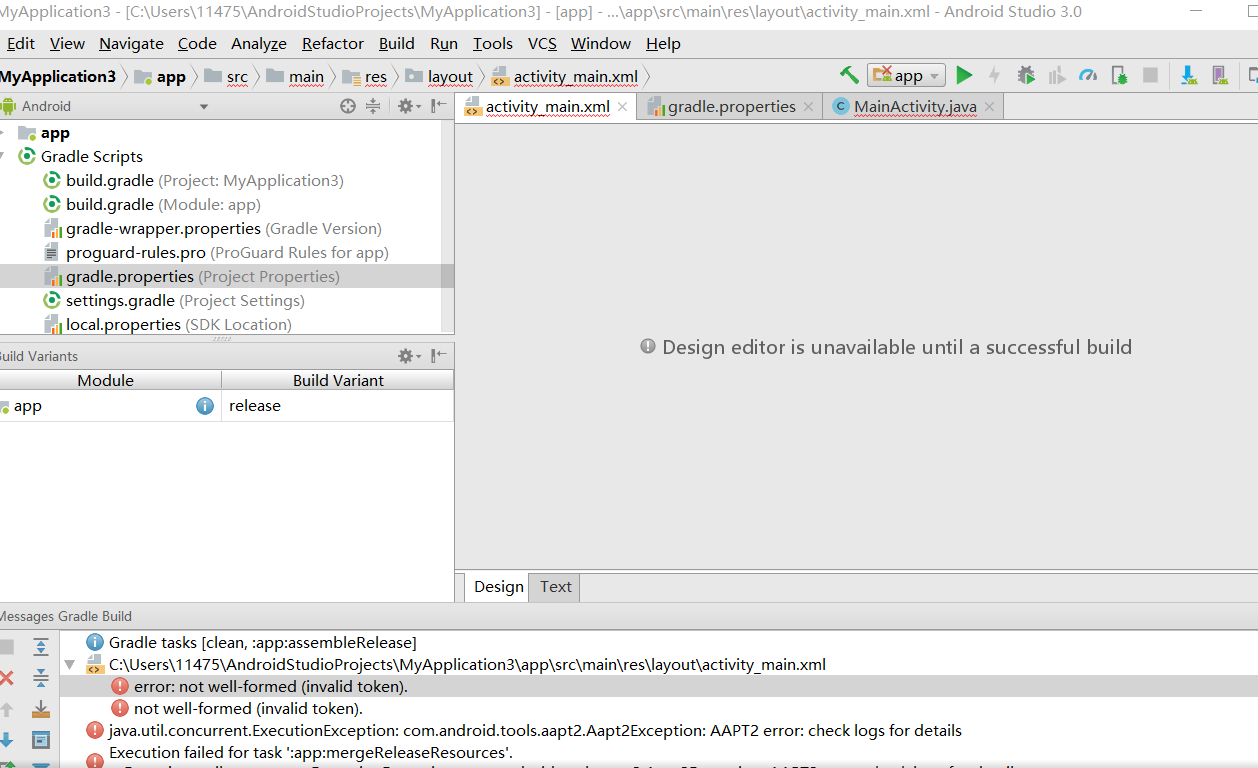
Task: Switch to the Design view tab
Action: 498,587
